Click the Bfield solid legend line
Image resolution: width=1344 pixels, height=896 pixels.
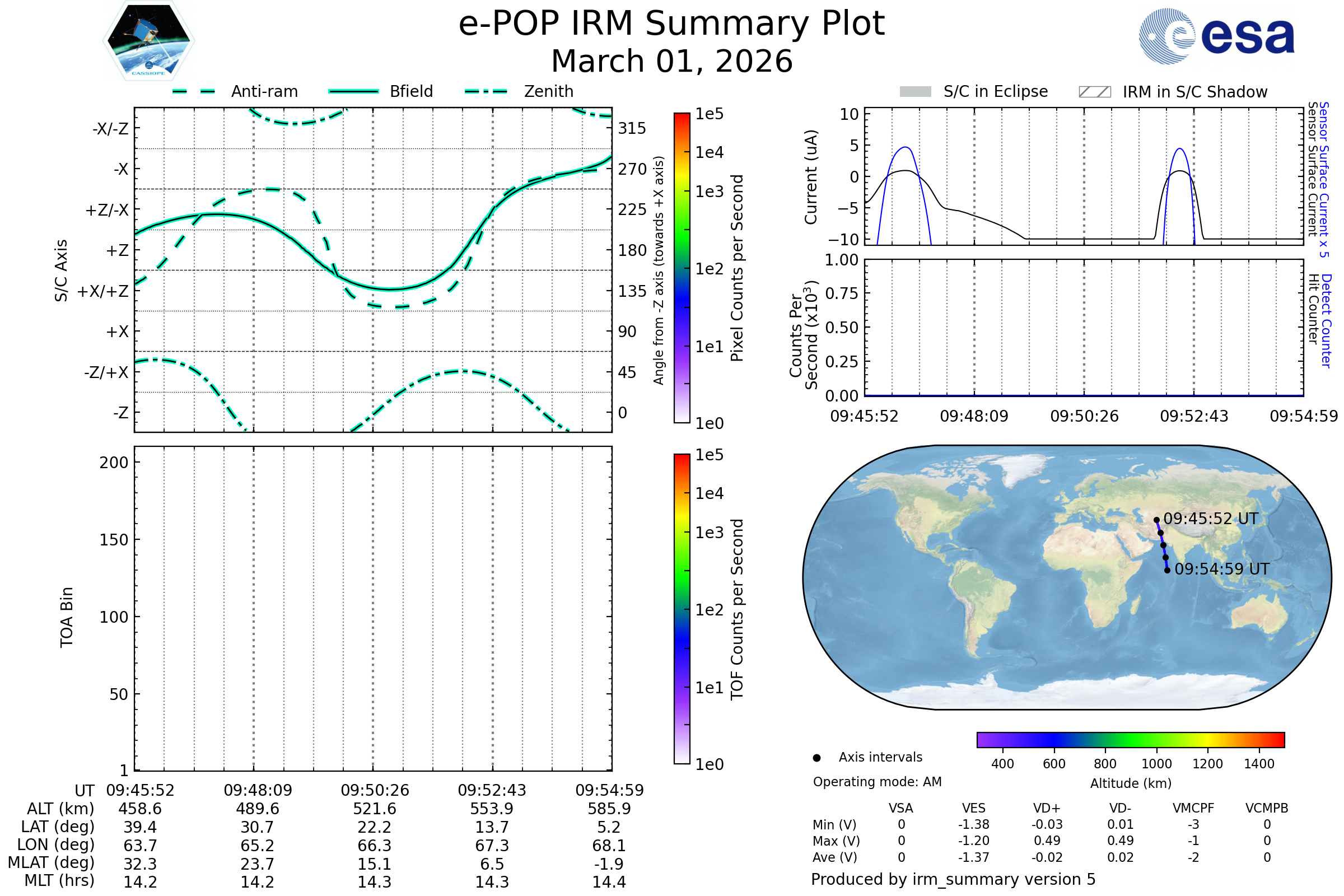[x=353, y=91]
